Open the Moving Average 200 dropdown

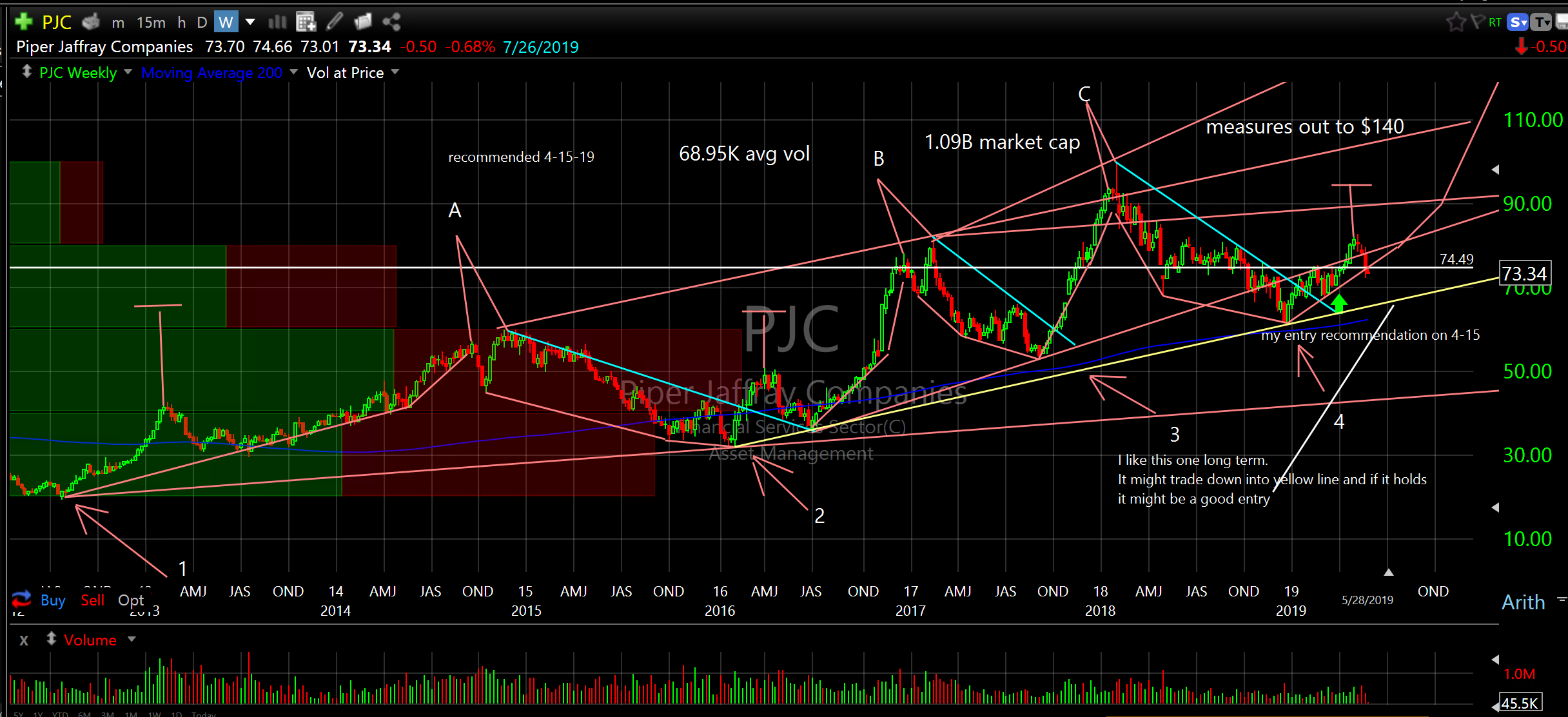coord(294,72)
